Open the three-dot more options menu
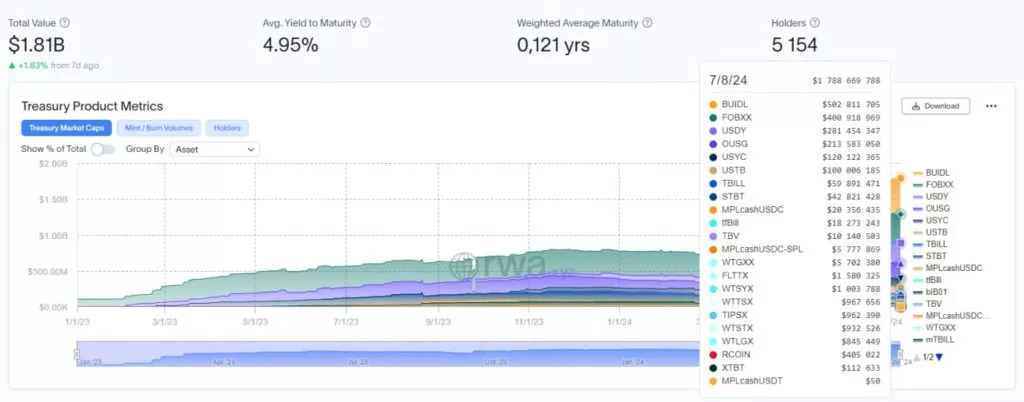This screenshot has height=402, width=1024. (x=991, y=106)
